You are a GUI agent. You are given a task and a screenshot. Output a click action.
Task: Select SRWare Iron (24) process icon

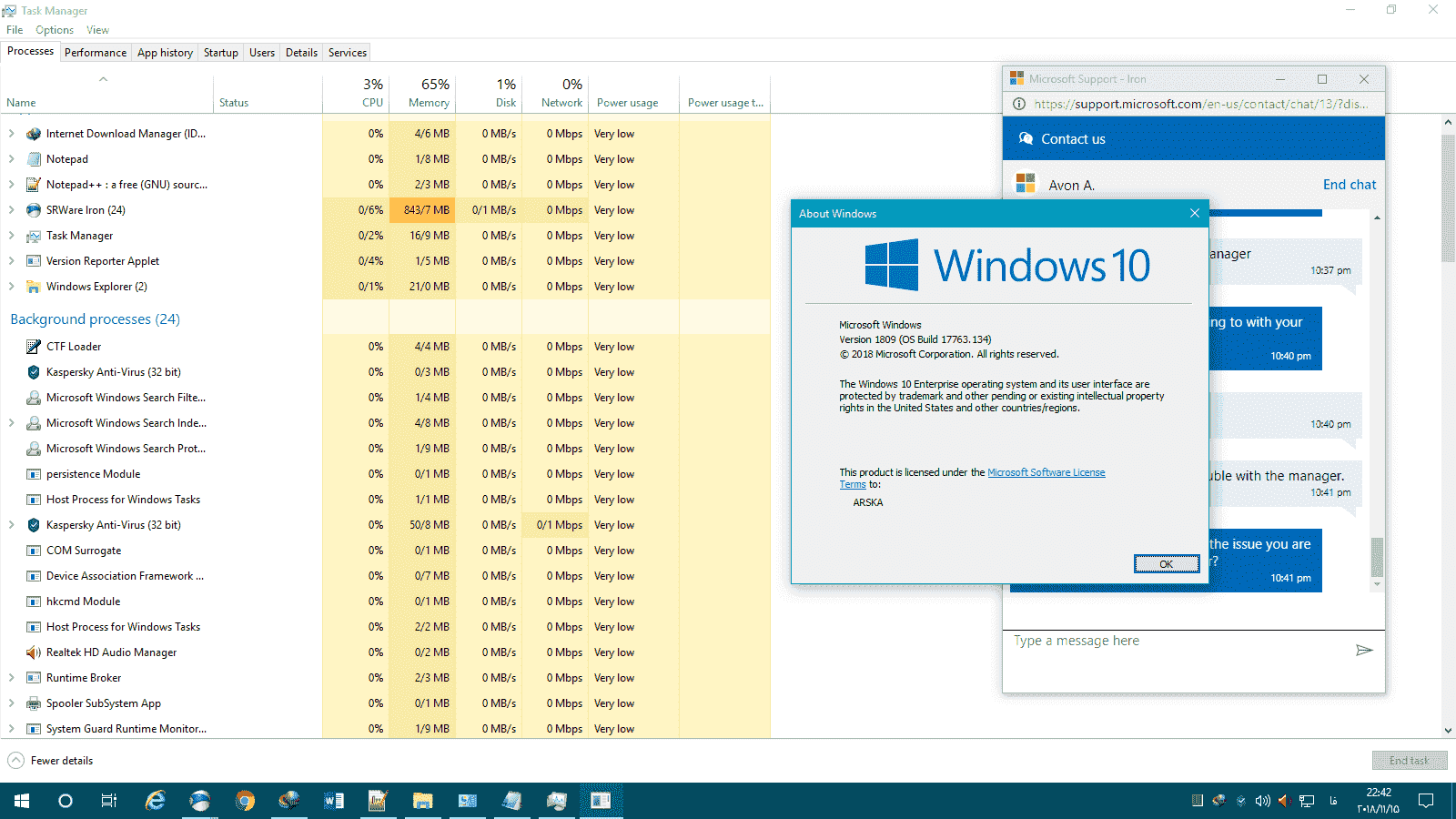[34, 210]
